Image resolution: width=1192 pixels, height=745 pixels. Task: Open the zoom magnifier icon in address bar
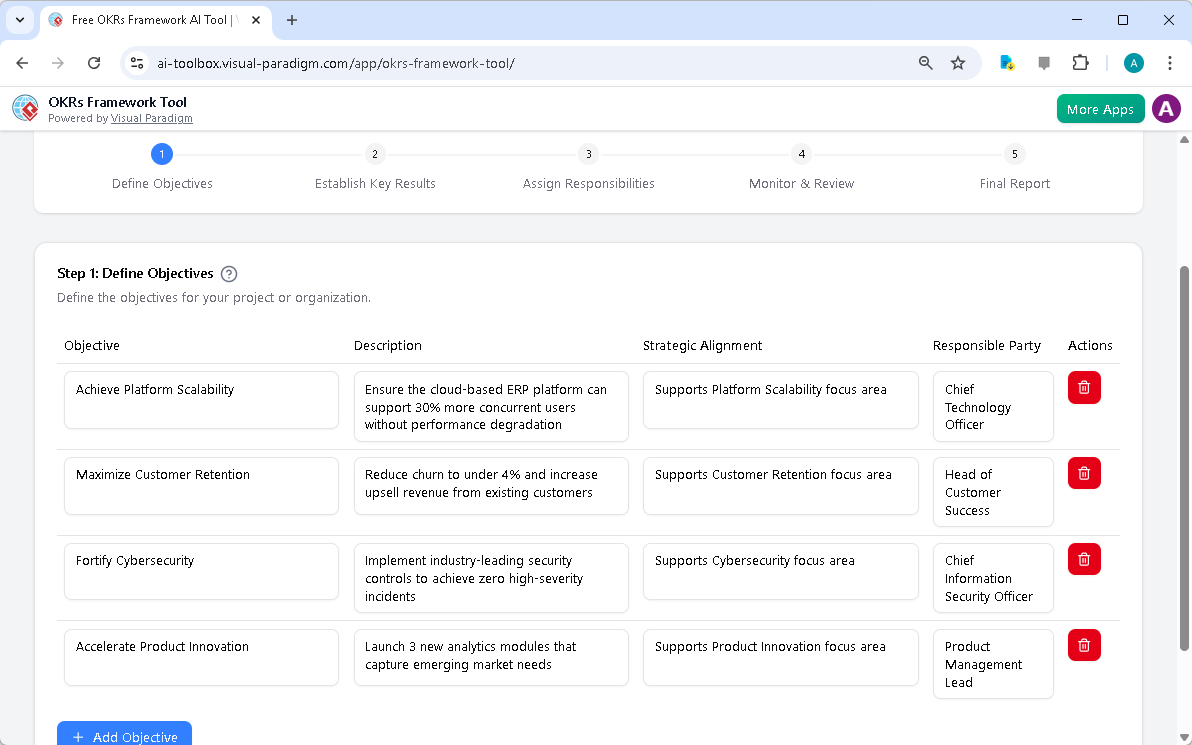pyautogui.click(x=925, y=62)
